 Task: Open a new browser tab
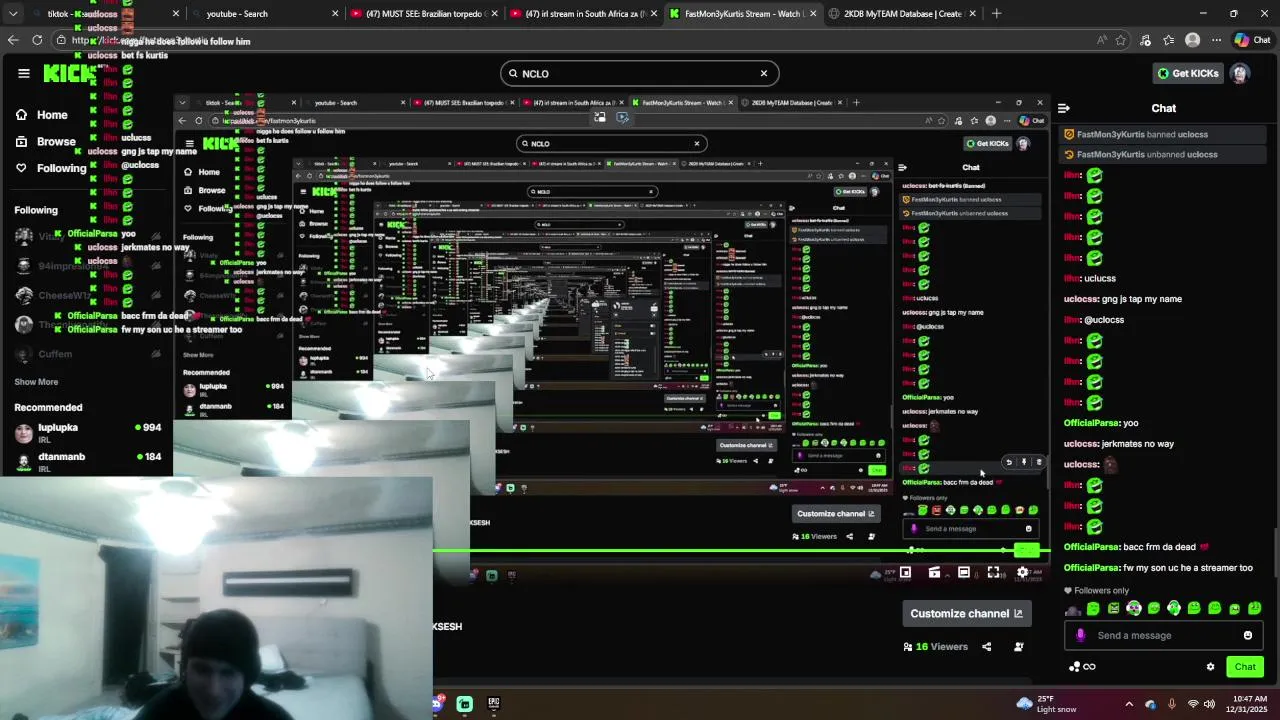(x=997, y=14)
